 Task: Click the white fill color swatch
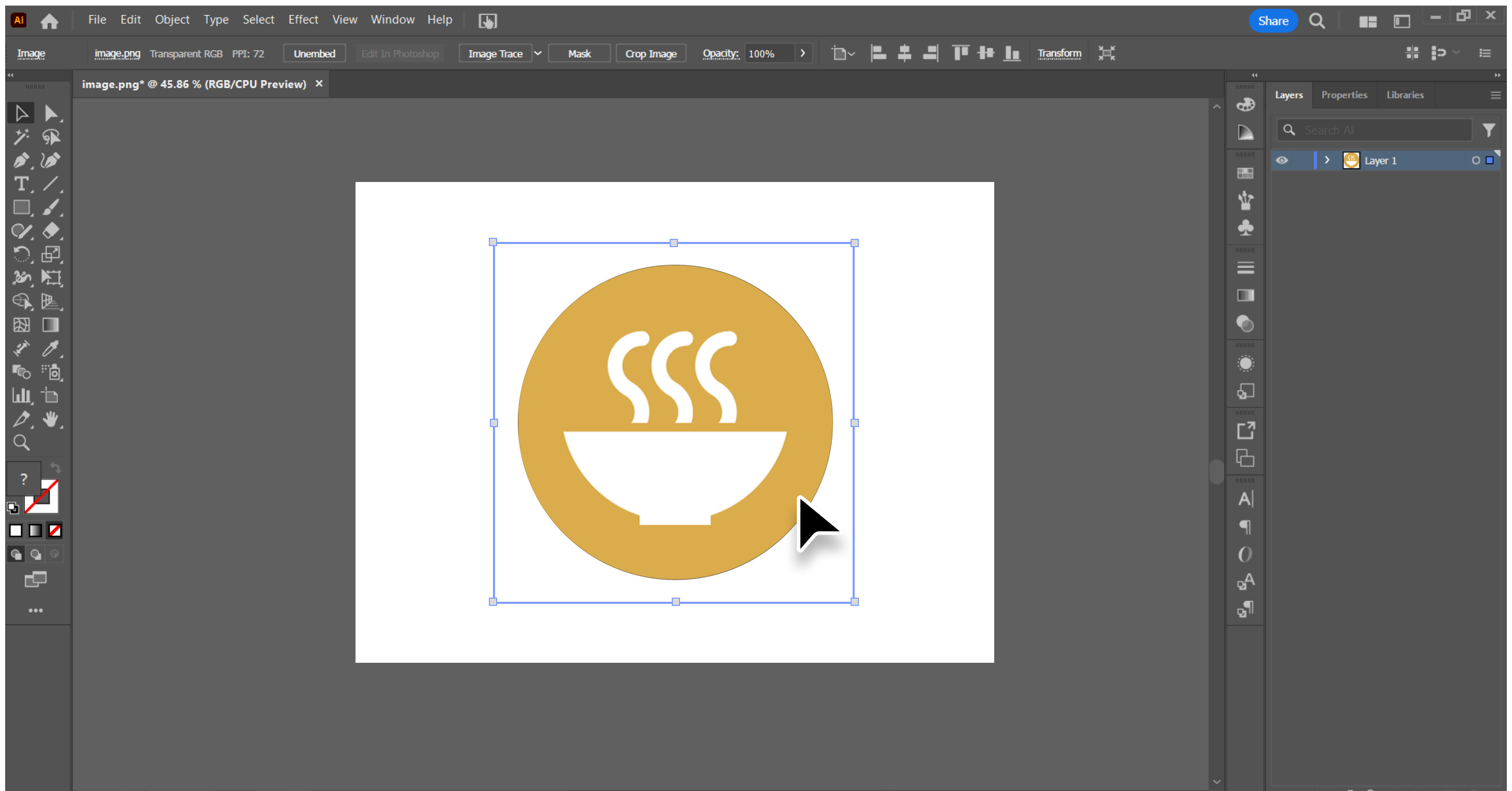[x=16, y=530]
